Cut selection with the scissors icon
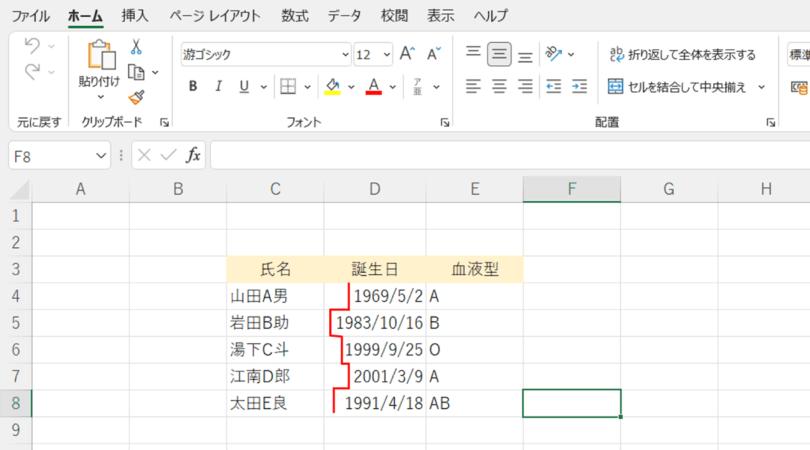This screenshot has height=450, width=810. point(136,47)
